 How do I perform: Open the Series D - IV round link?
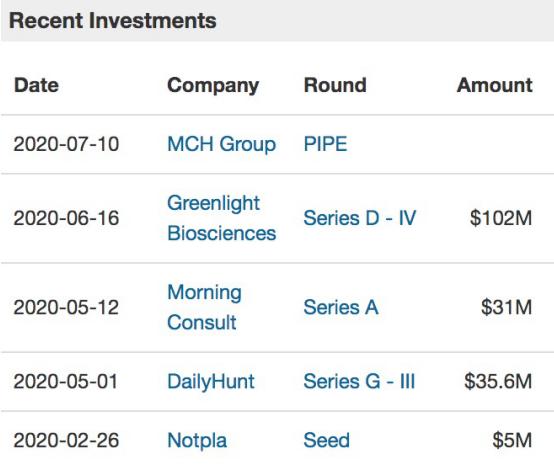[x=360, y=218]
